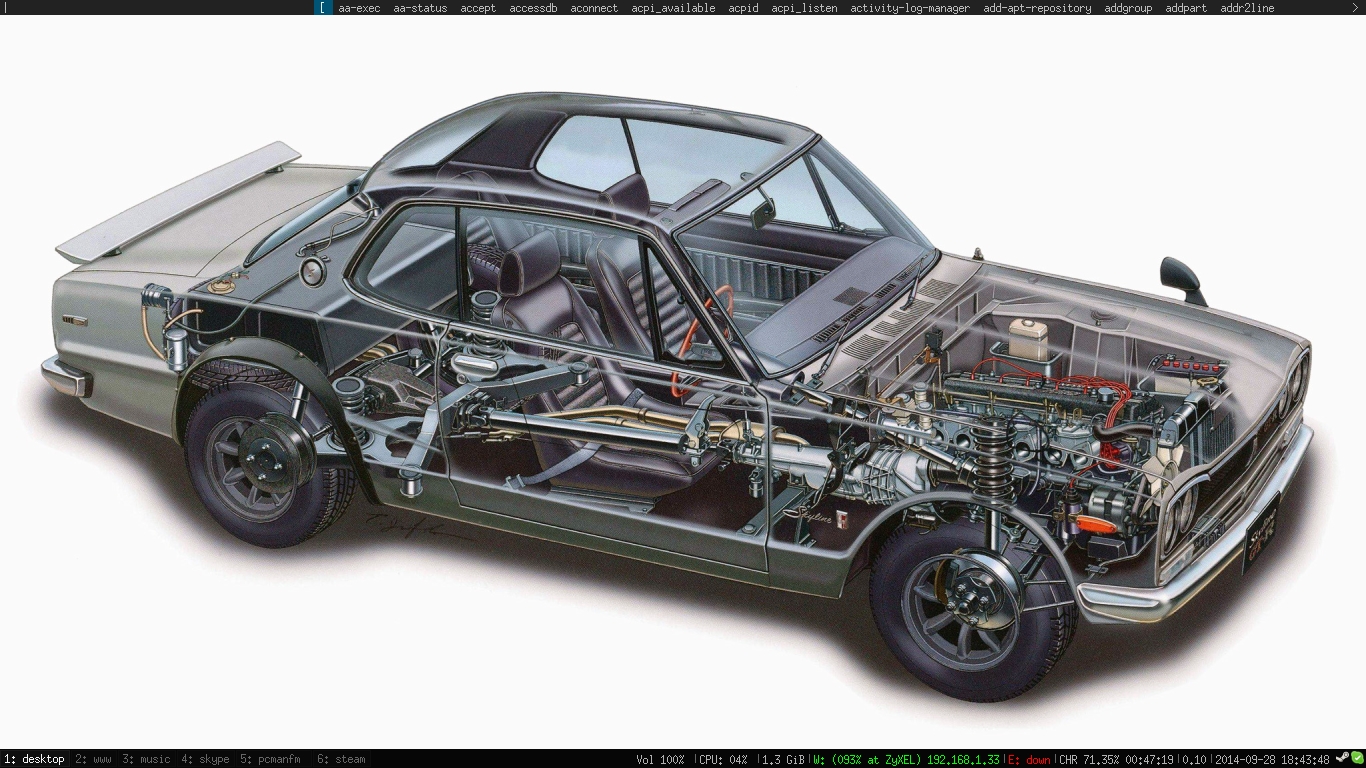This screenshot has width=1366, height=768.
Task: Select aa-exec in dmenu list
Action: pyautogui.click(x=359, y=8)
